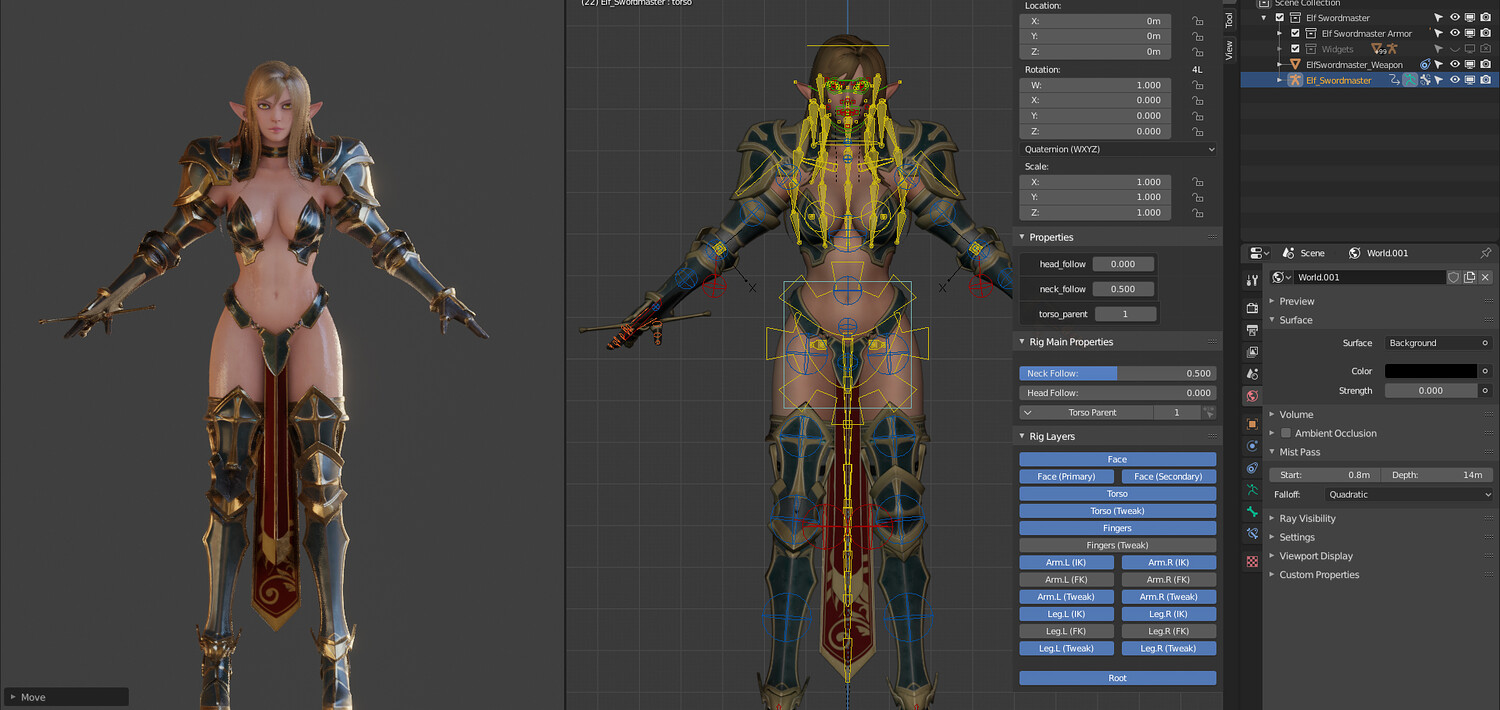Click the new world duplicate icon

click(1469, 277)
